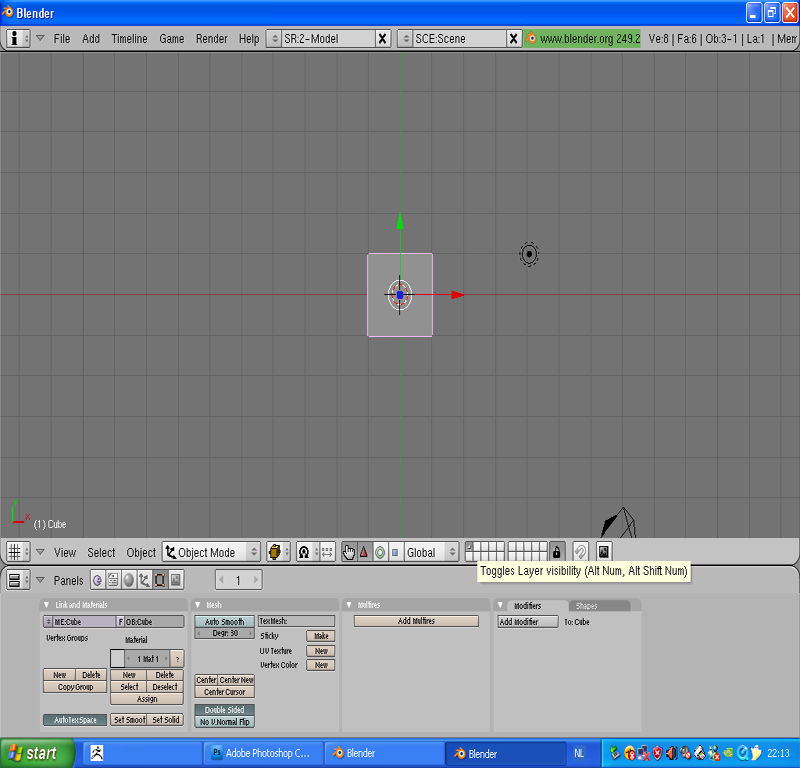This screenshot has width=800, height=768.
Task: Open the Global orientation dropdown
Action: coord(431,552)
